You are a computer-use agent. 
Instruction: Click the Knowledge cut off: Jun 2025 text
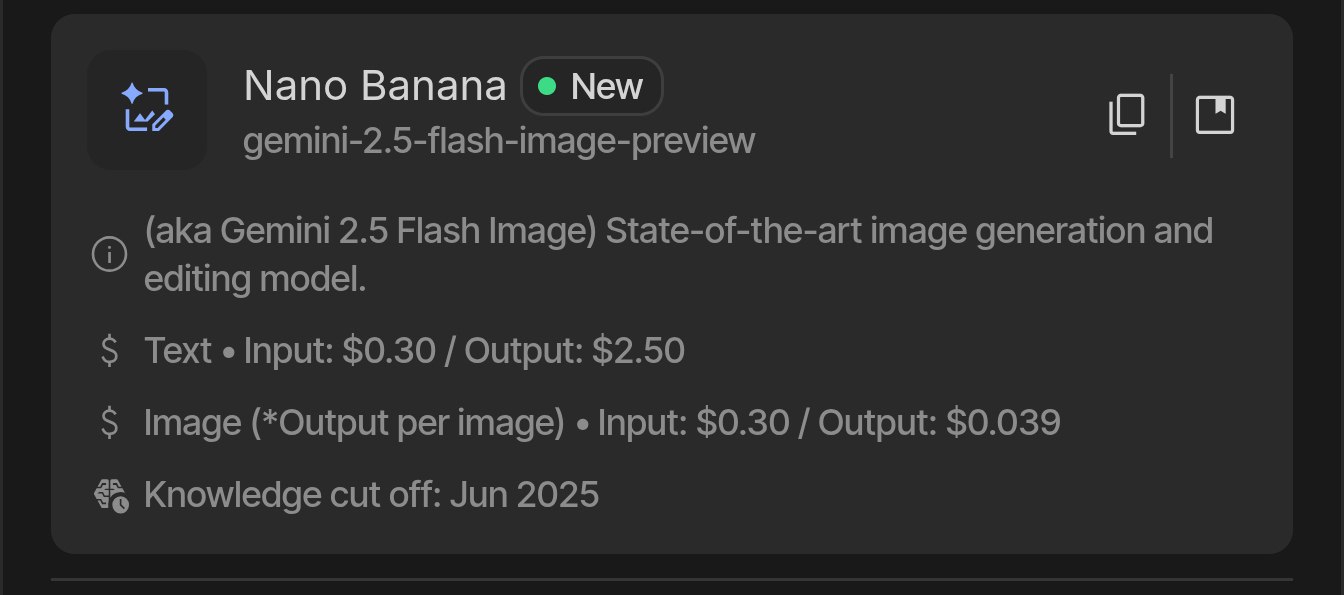tap(372, 495)
